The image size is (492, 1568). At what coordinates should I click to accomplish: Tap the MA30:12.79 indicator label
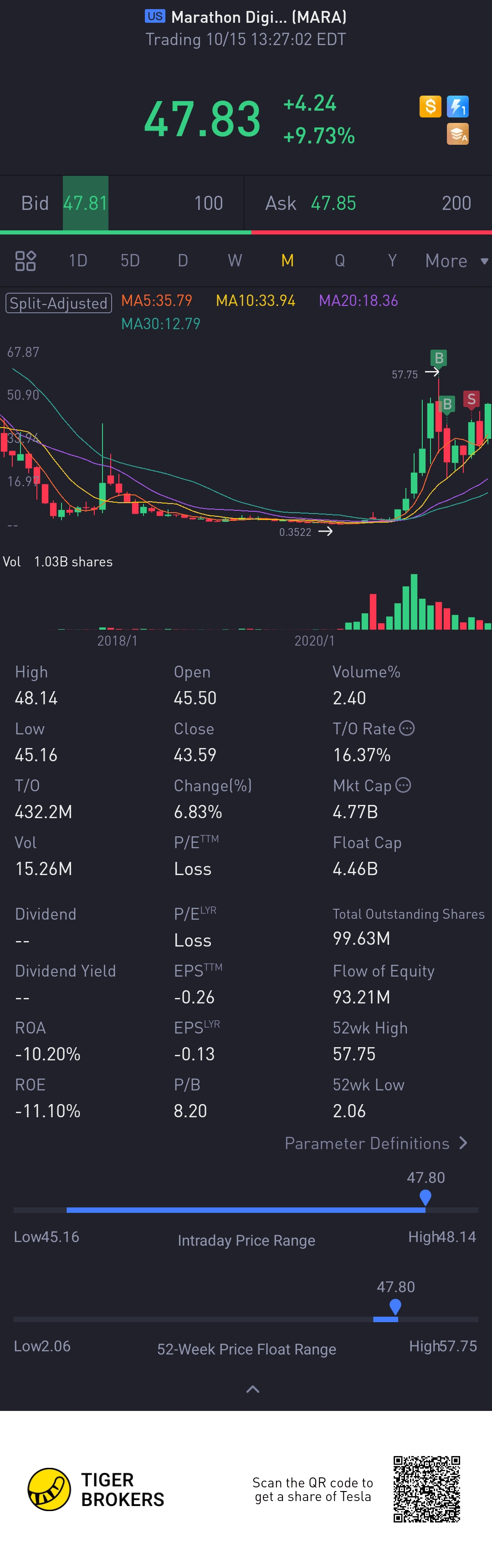tap(161, 323)
